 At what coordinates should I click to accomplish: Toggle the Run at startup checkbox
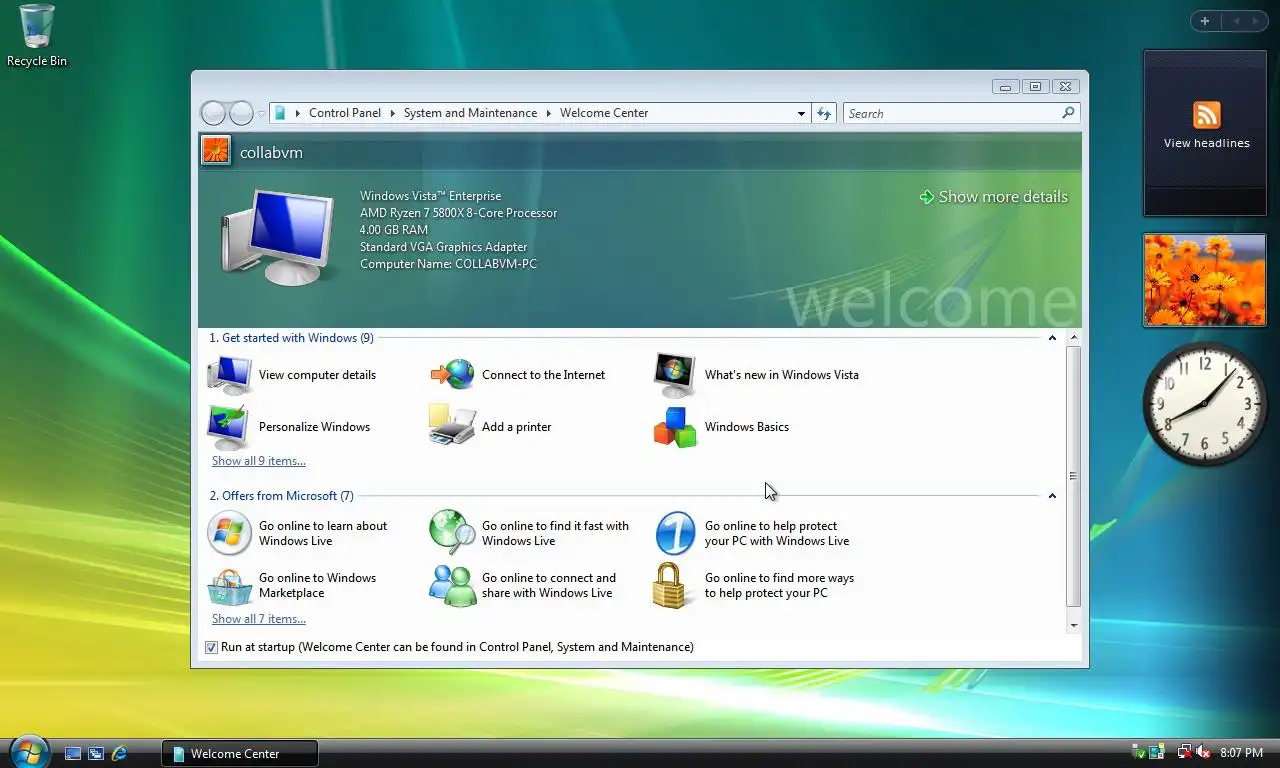[211, 647]
